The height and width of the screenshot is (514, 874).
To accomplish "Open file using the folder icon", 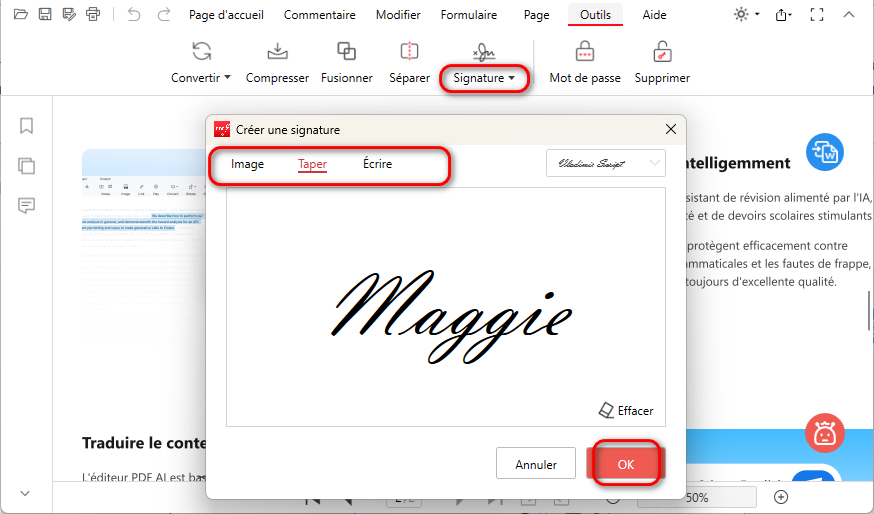I will [21, 14].
